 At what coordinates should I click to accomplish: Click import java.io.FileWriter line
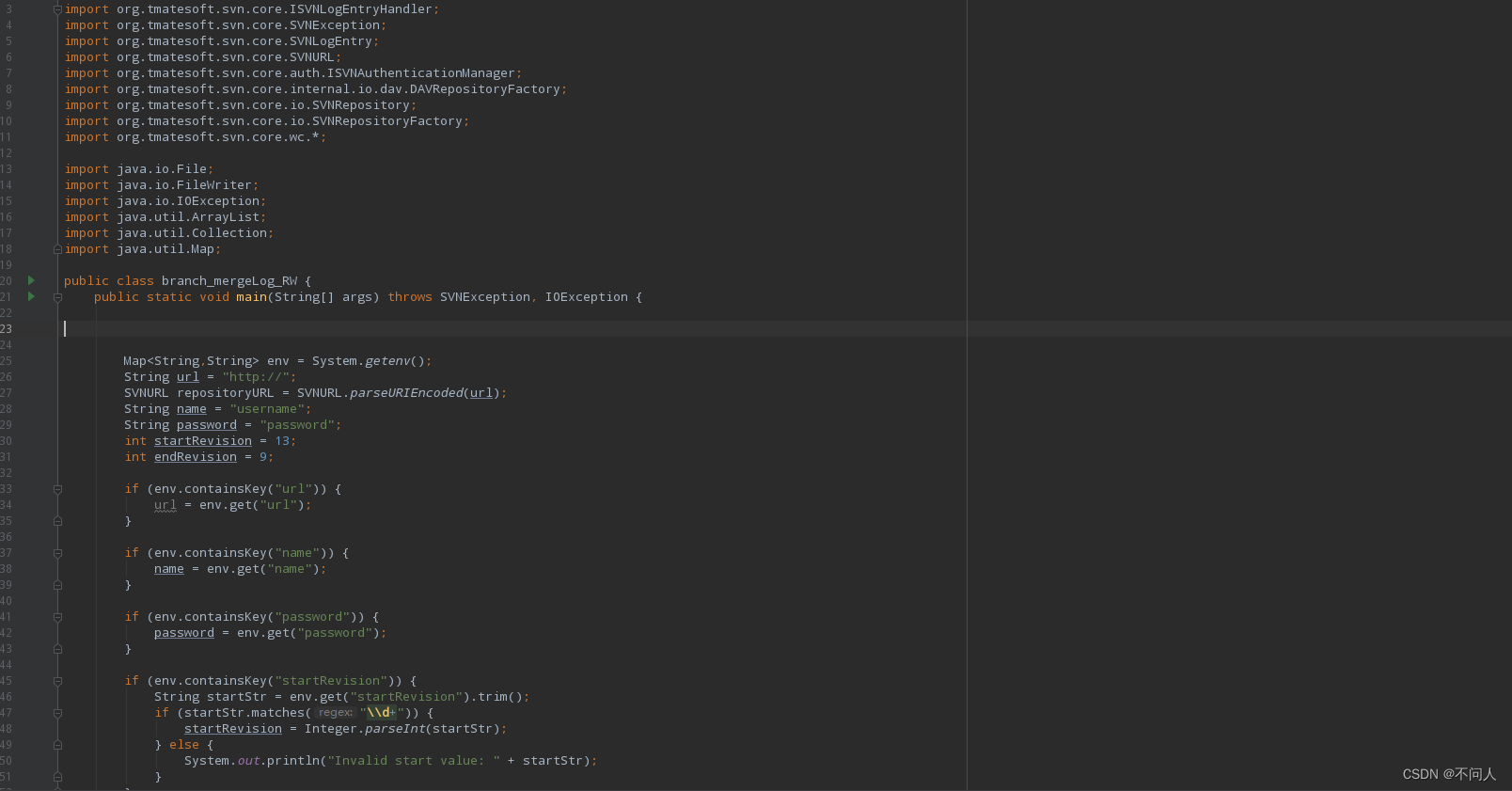(x=162, y=185)
